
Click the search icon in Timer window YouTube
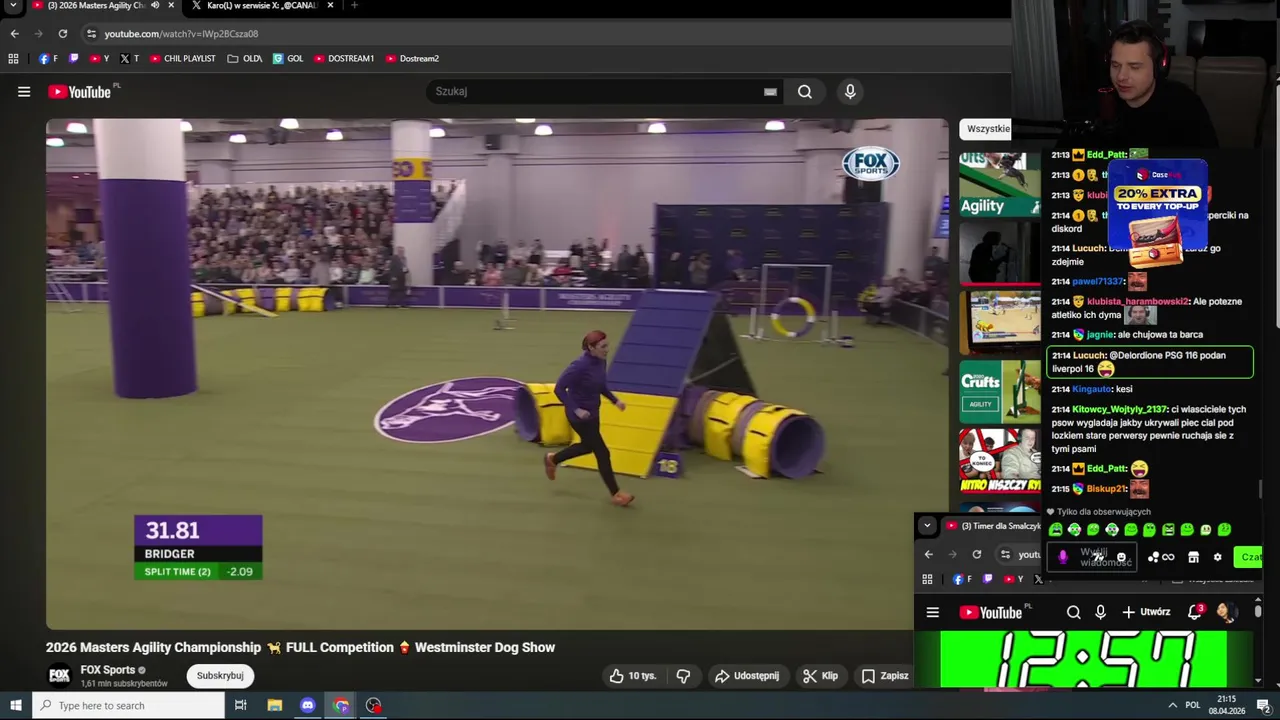tap(1074, 612)
